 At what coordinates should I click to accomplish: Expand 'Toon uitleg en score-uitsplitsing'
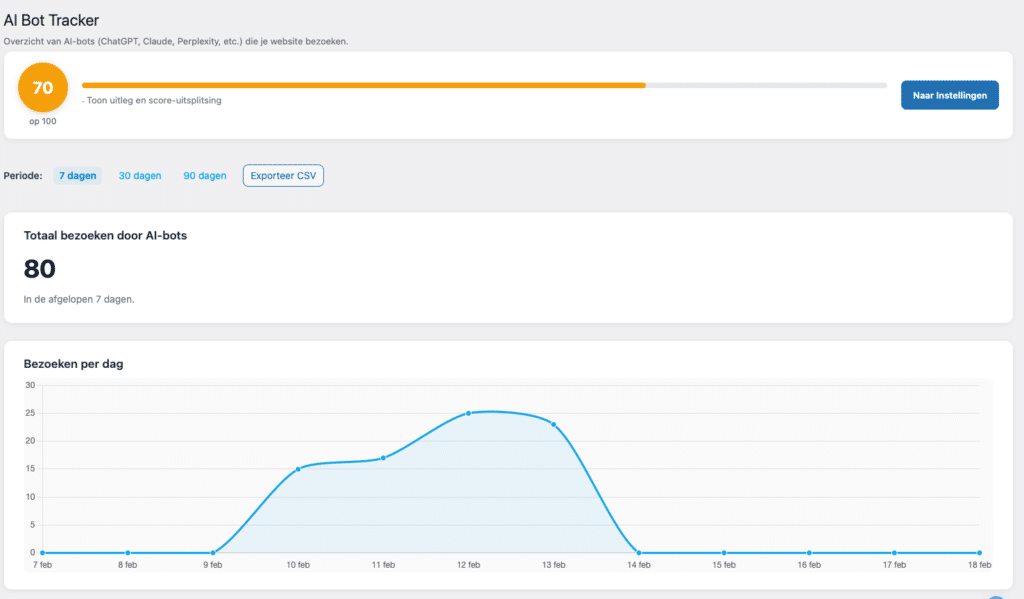pyautogui.click(x=153, y=101)
